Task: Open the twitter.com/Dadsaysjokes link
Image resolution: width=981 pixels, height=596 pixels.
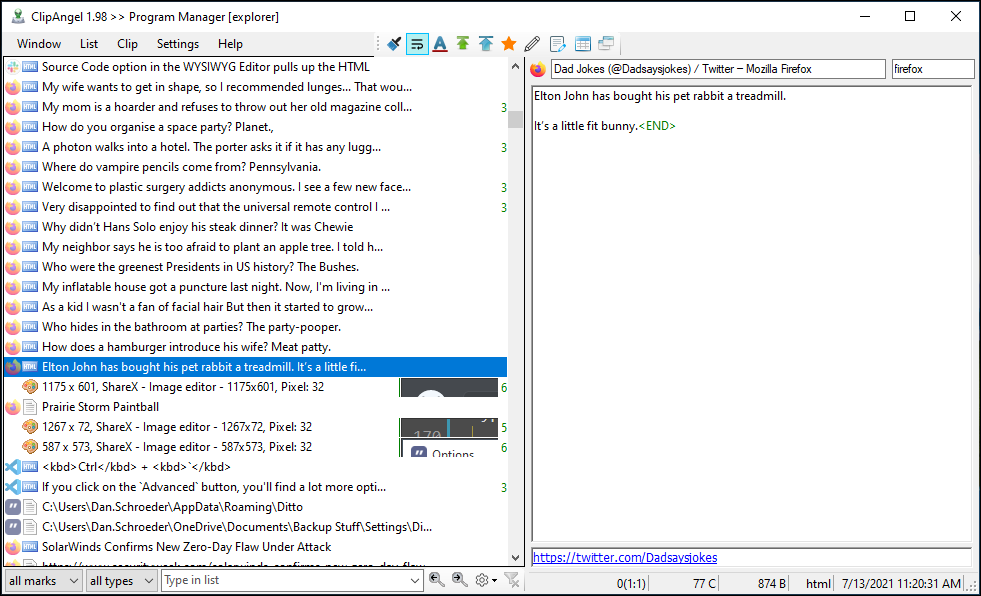Action: point(625,557)
